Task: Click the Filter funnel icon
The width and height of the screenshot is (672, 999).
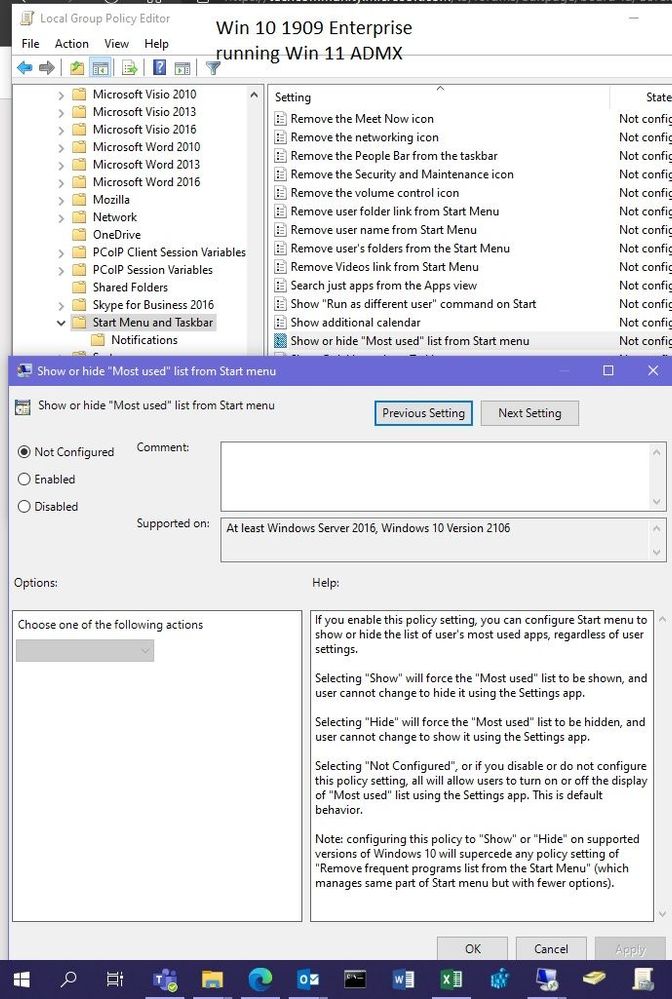Action: [213, 68]
